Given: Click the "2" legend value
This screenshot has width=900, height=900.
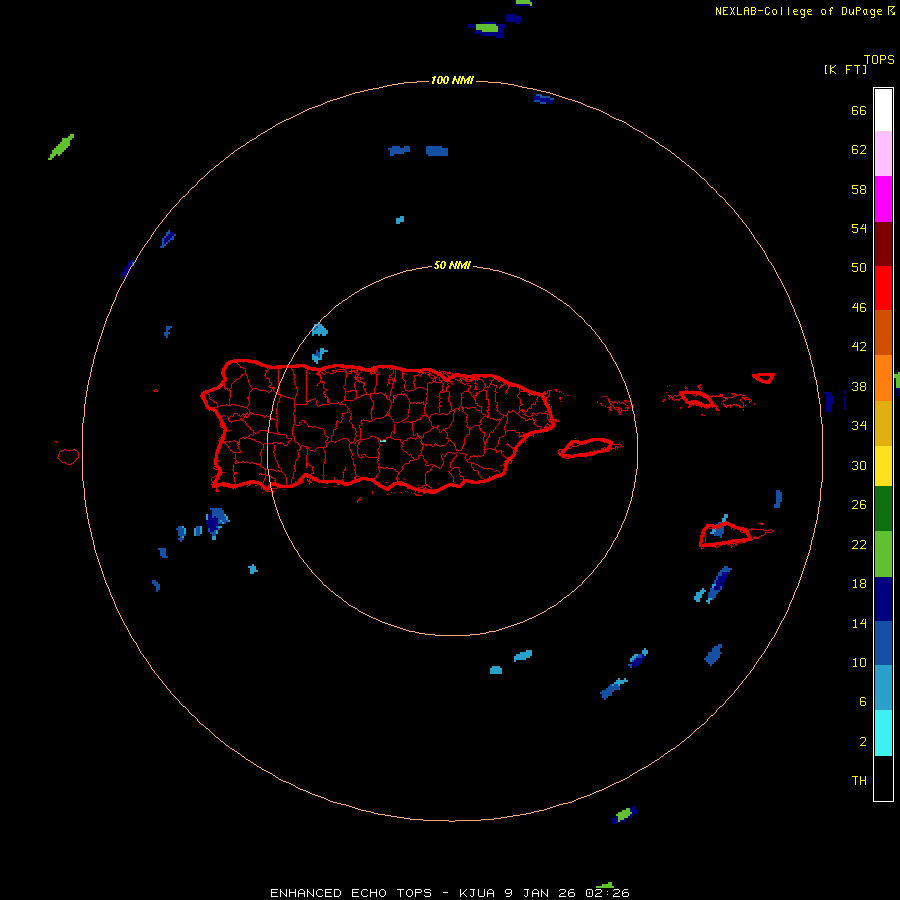Looking at the screenshot, I should pyautogui.click(x=863, y=742).
